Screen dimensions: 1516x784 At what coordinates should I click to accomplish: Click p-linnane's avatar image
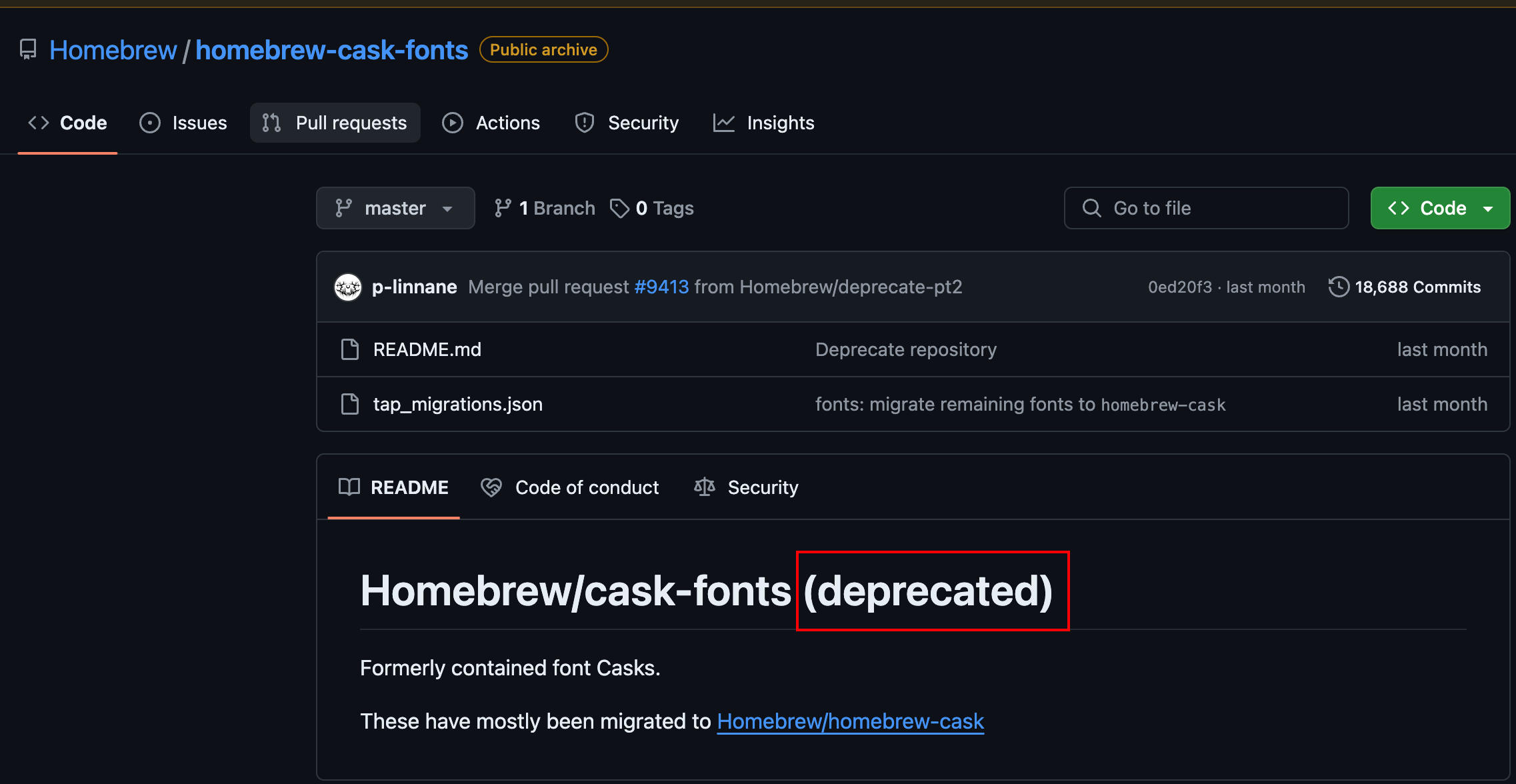[x=347, y=287]
